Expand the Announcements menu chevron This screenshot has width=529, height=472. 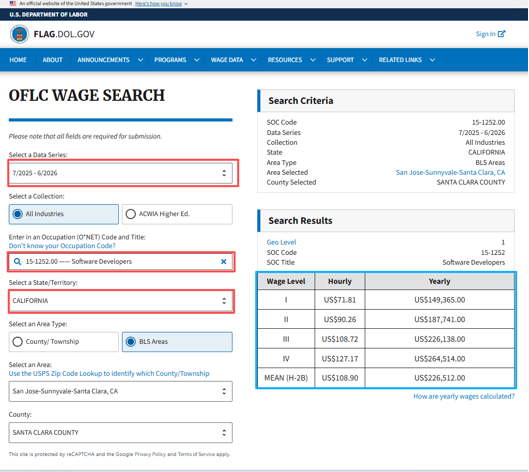point(140,60)
